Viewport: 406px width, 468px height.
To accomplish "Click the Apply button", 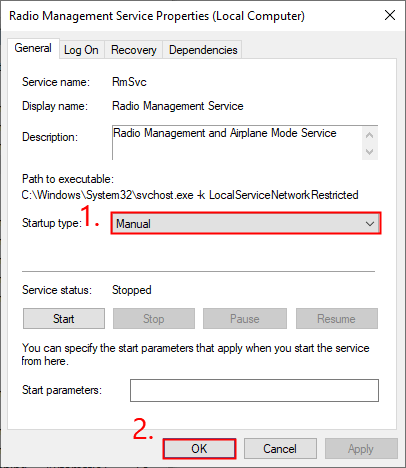I will click(361, 449).
